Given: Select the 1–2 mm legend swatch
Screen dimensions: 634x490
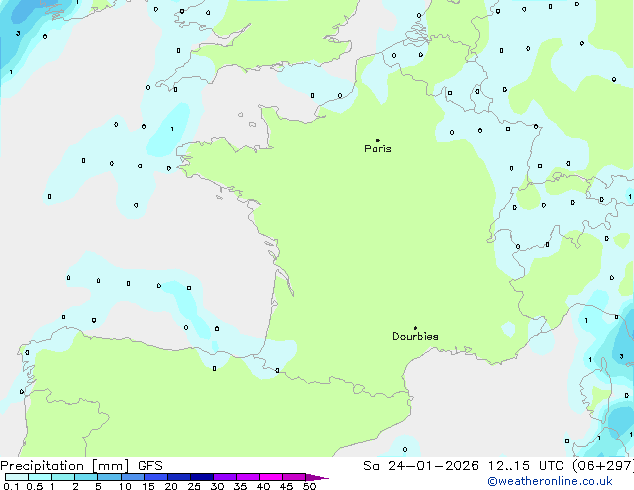Looking at the screenshot, I should coord(63,477).
